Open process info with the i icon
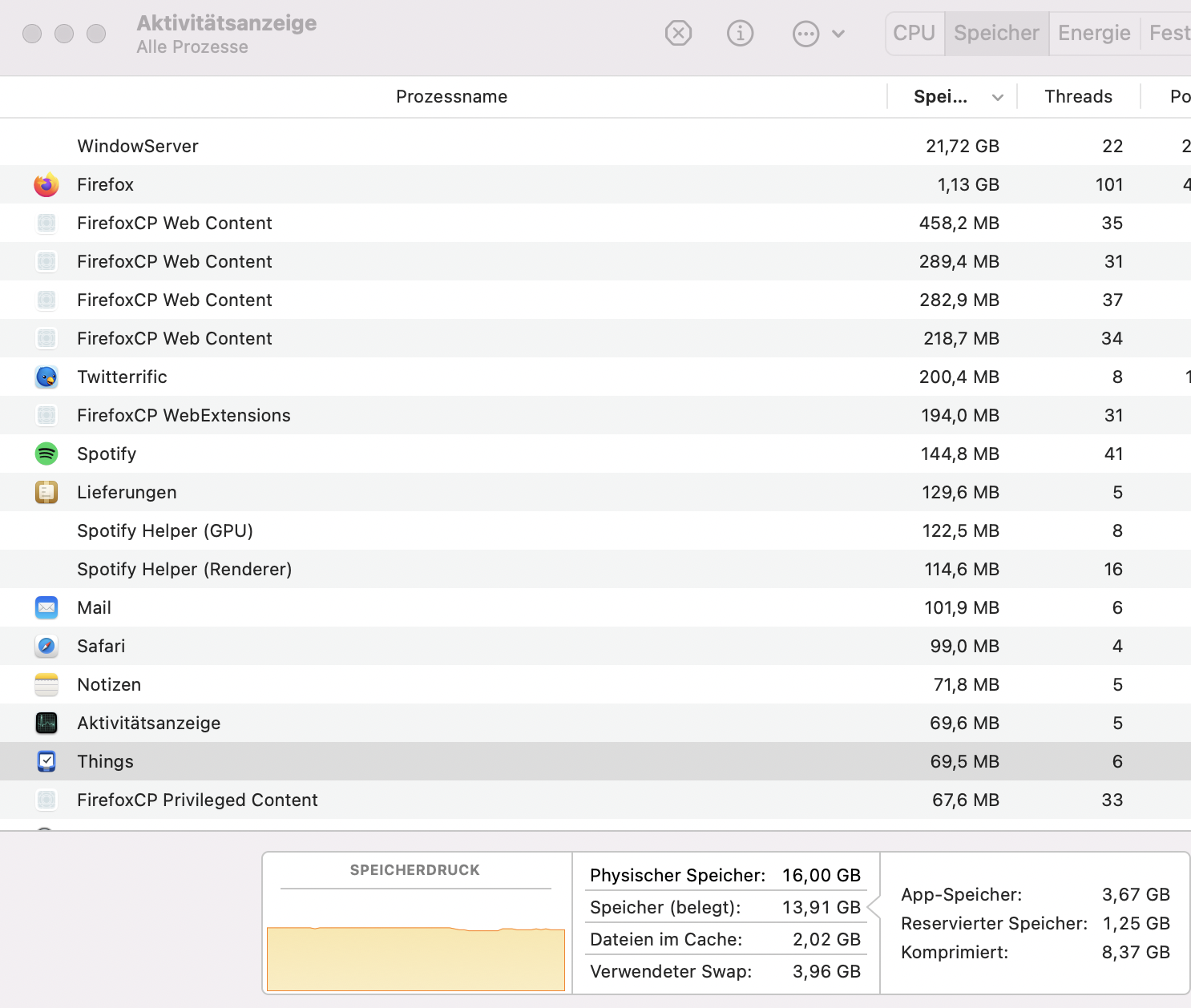The height and width of the screenshot is (1008, 1191). [740, 33]
